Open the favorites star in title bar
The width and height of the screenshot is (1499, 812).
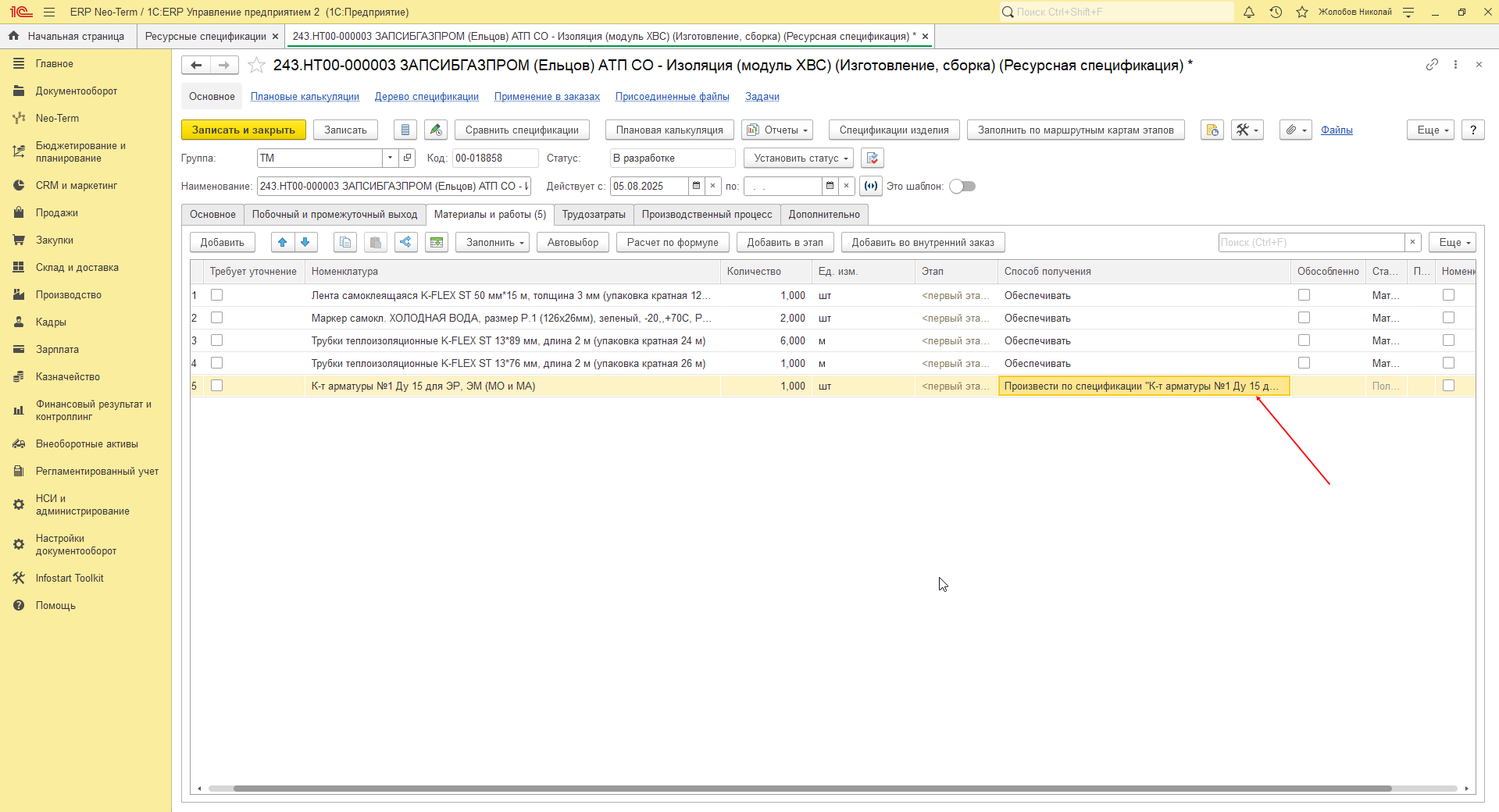click(x=1302, y=12)
